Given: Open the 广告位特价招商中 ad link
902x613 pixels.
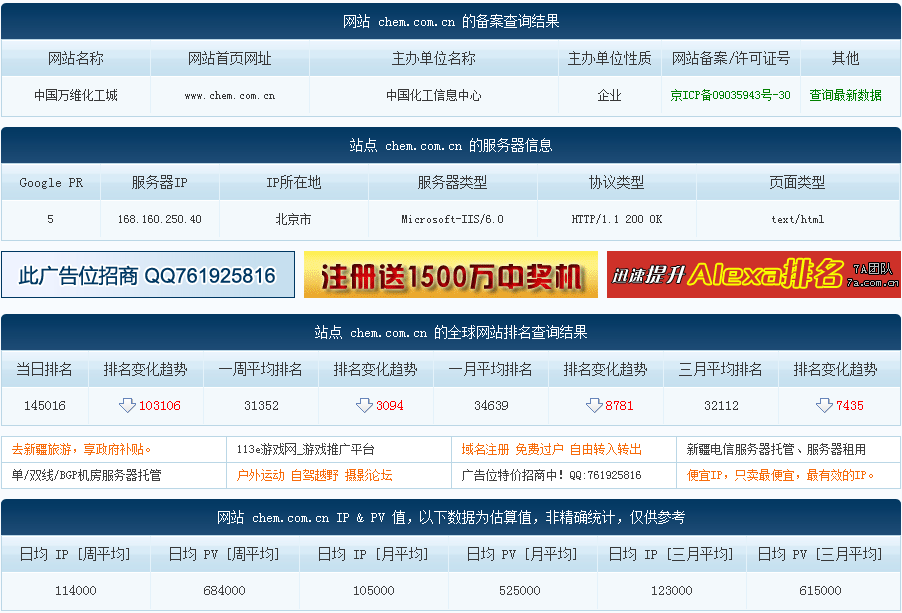Looking at the screenshot, I should tap(551, 475).
